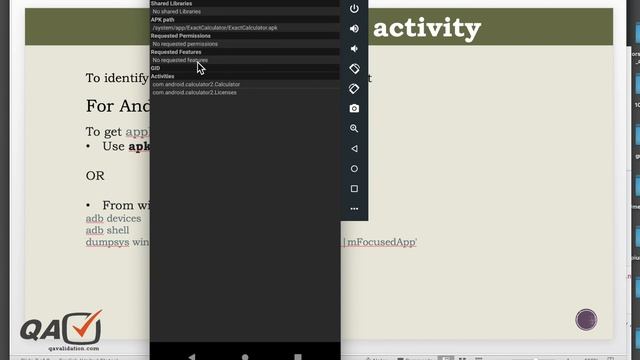This screenshot has height=360, width=640.
Task: Click the emulator volume down icon
Action: (x=354, y=49)
